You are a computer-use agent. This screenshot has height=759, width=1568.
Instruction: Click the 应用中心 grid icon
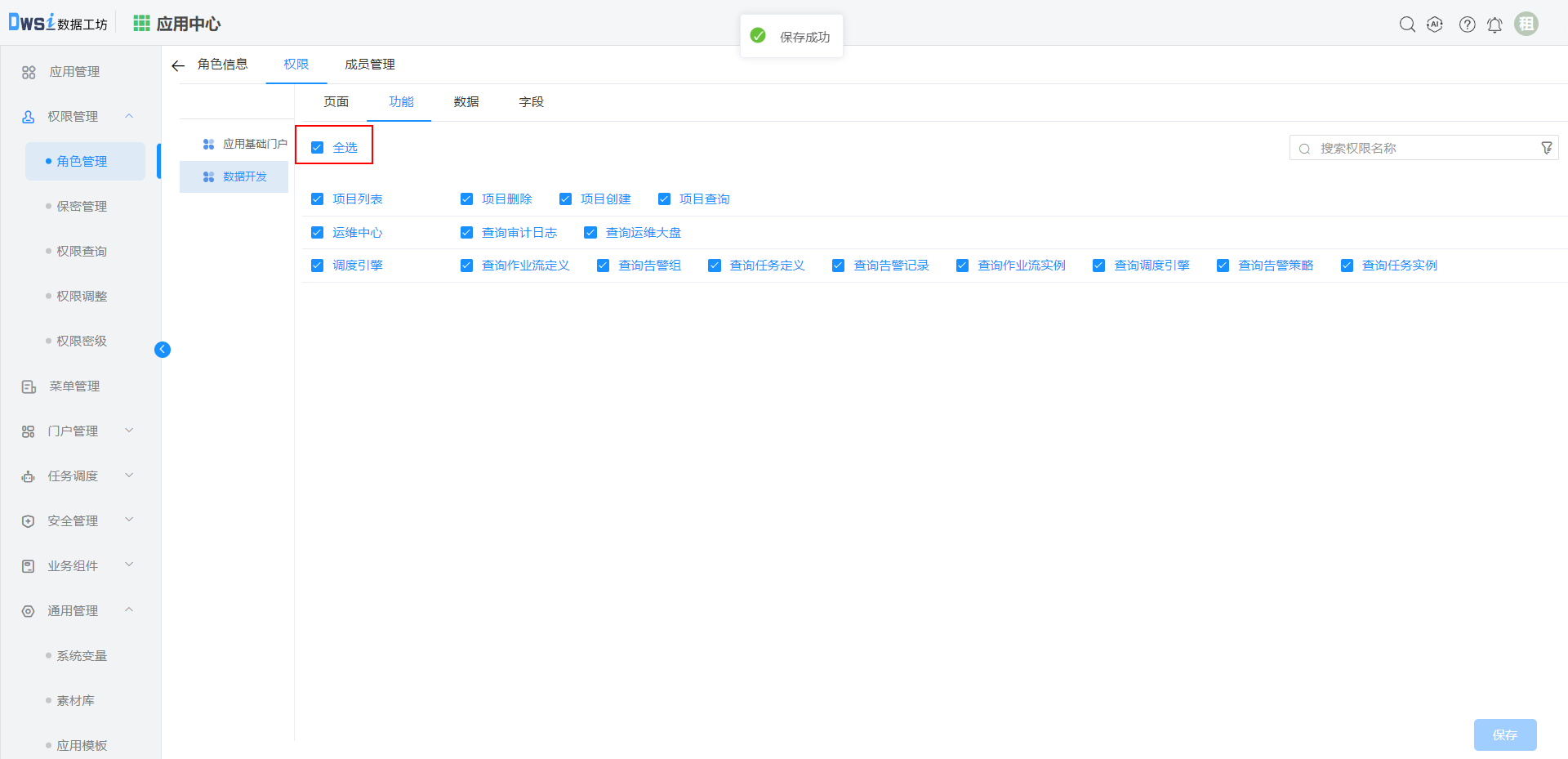pos(141,24)
